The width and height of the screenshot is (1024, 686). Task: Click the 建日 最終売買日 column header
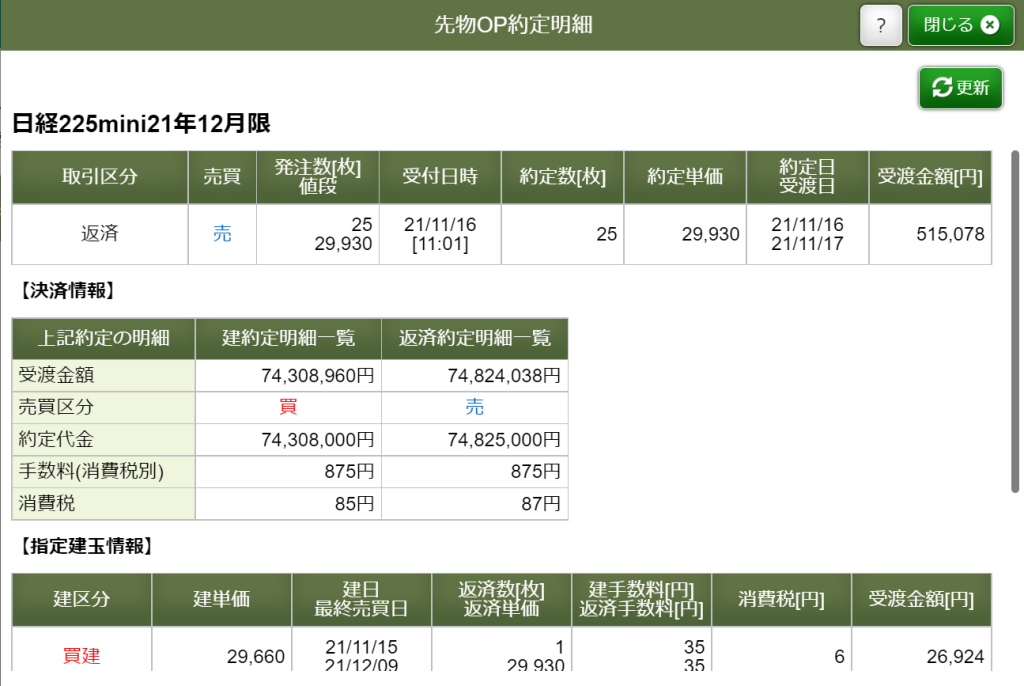coord(361,599)
